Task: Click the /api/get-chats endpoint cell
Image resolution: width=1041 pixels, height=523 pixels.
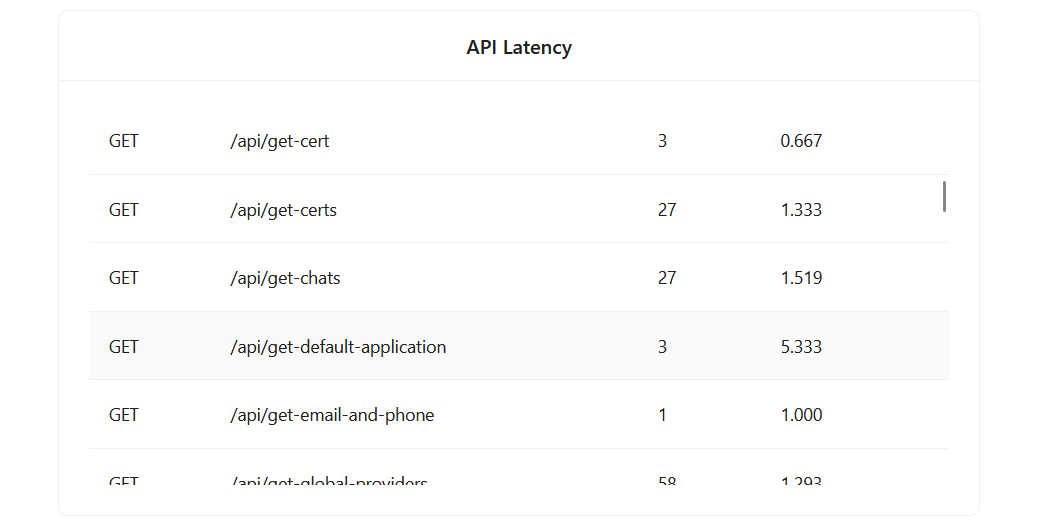Action: pos(285,278)
